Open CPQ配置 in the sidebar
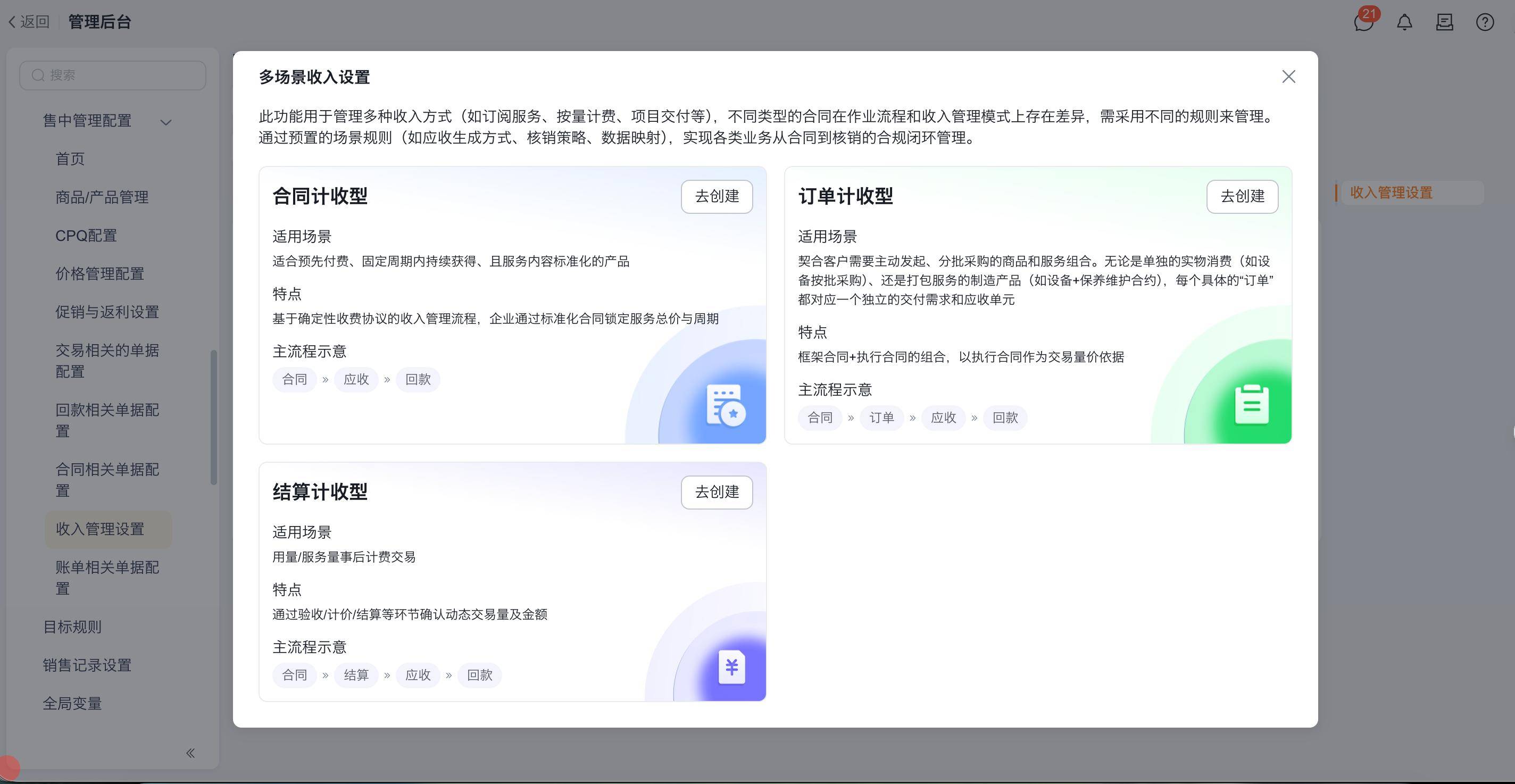Viewport: 1515px width, 784px height. [x=86, y=236]
